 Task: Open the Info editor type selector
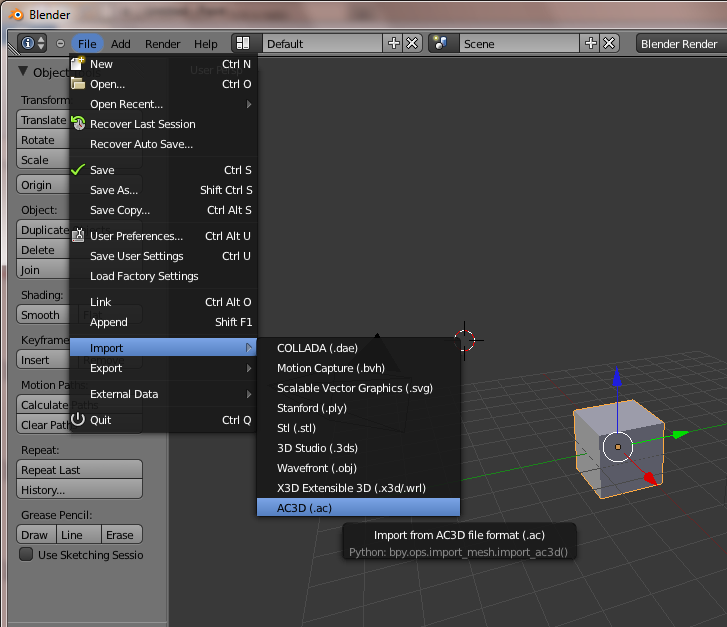pyautogui.click(x=32, y=44)
